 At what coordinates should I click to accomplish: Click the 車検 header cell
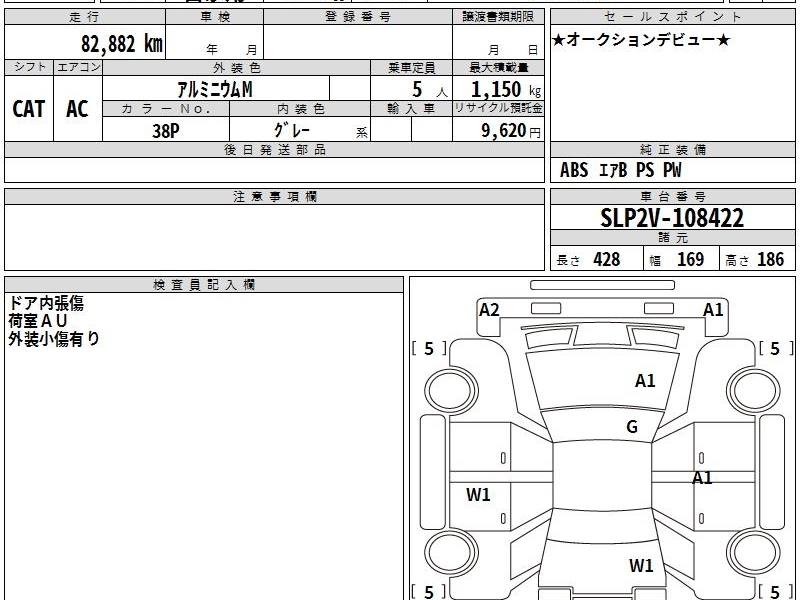tap(215, 17)
